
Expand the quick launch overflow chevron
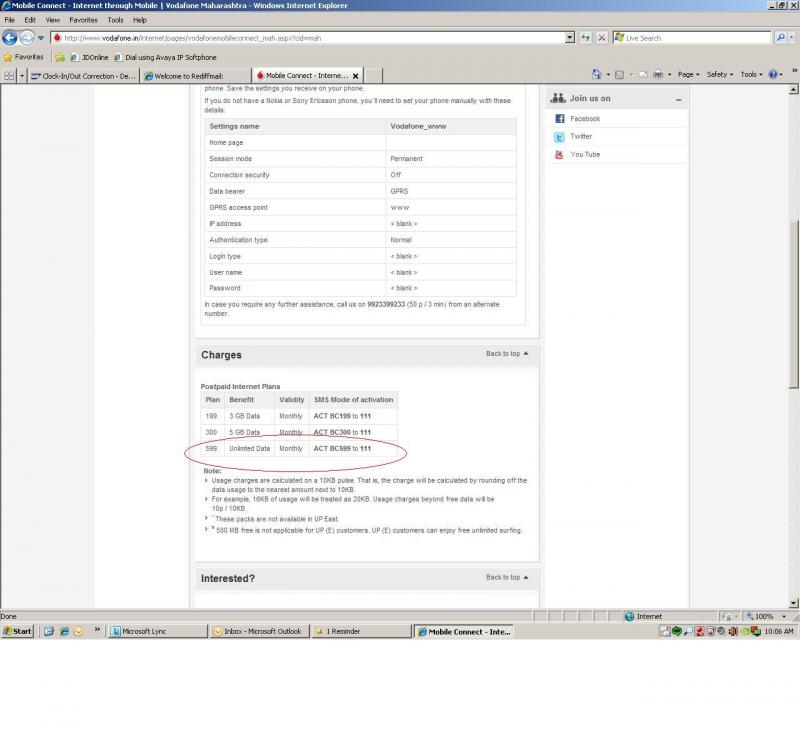click(97, 630)
